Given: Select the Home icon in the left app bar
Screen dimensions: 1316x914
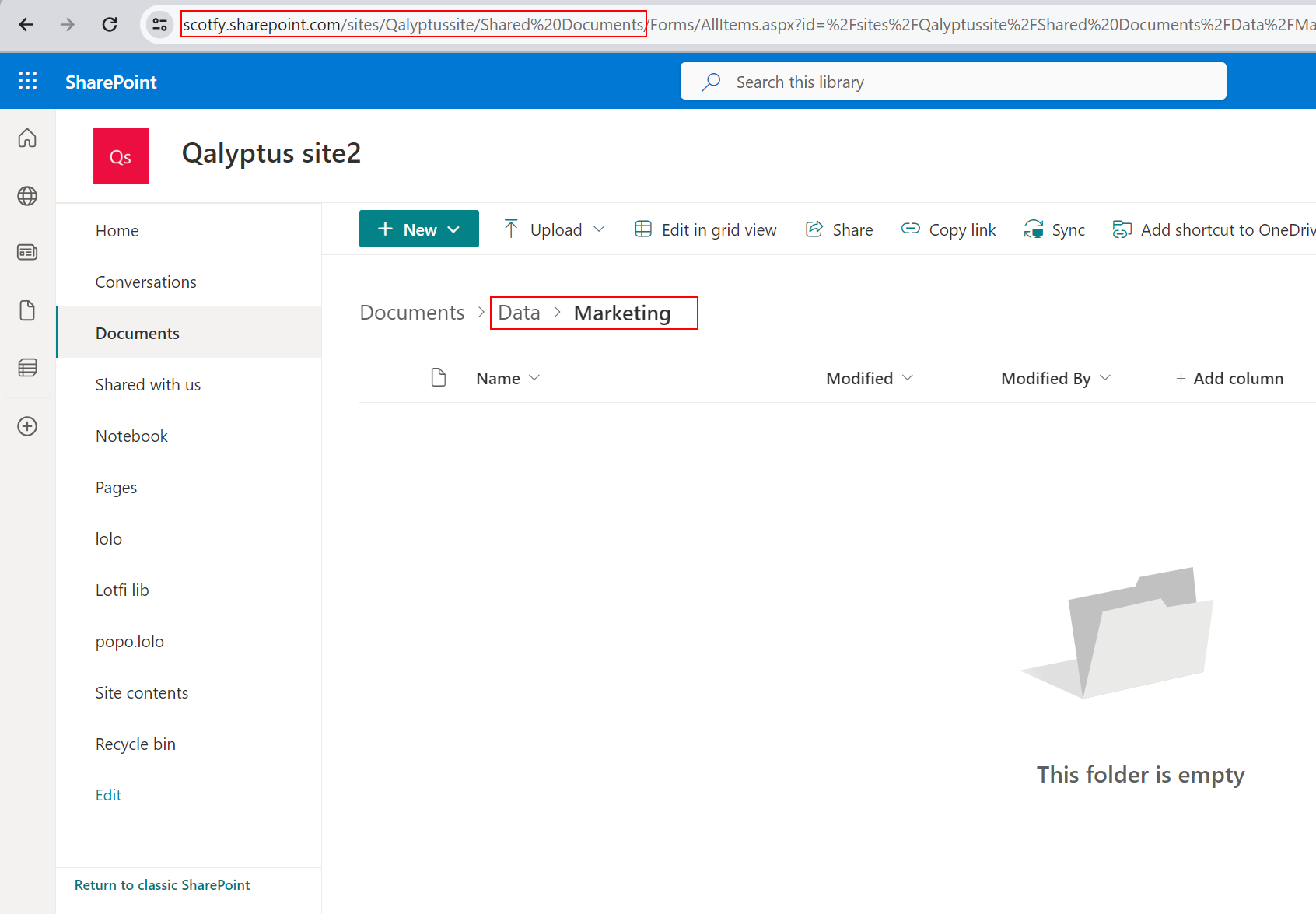Looking at the screenshot, I should [x=27, y=138].
